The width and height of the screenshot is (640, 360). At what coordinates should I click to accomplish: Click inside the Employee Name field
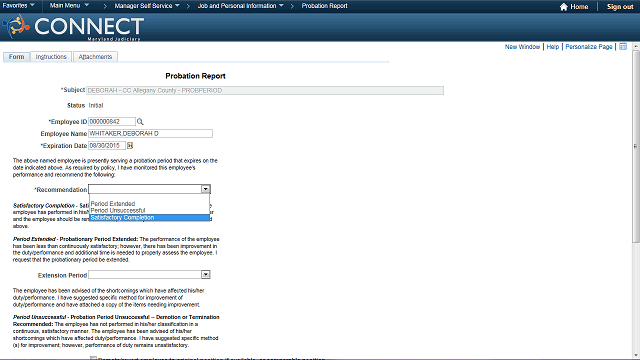150,133
